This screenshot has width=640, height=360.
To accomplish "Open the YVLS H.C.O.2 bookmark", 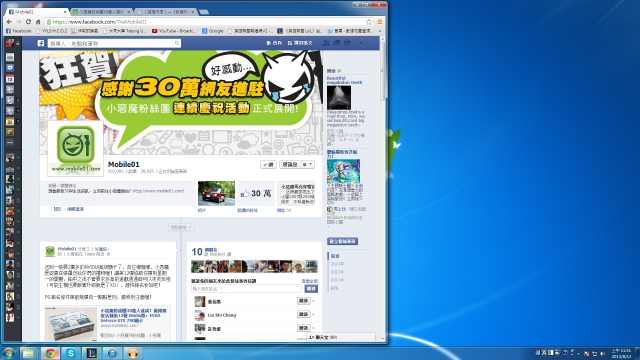I will [52, 31].
